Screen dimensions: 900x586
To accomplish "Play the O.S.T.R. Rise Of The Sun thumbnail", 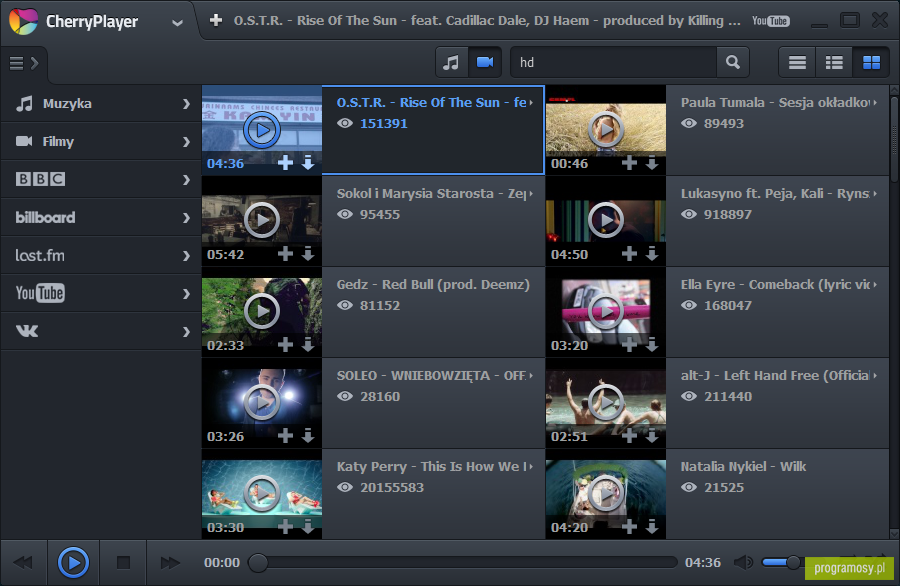I will 262,130.
